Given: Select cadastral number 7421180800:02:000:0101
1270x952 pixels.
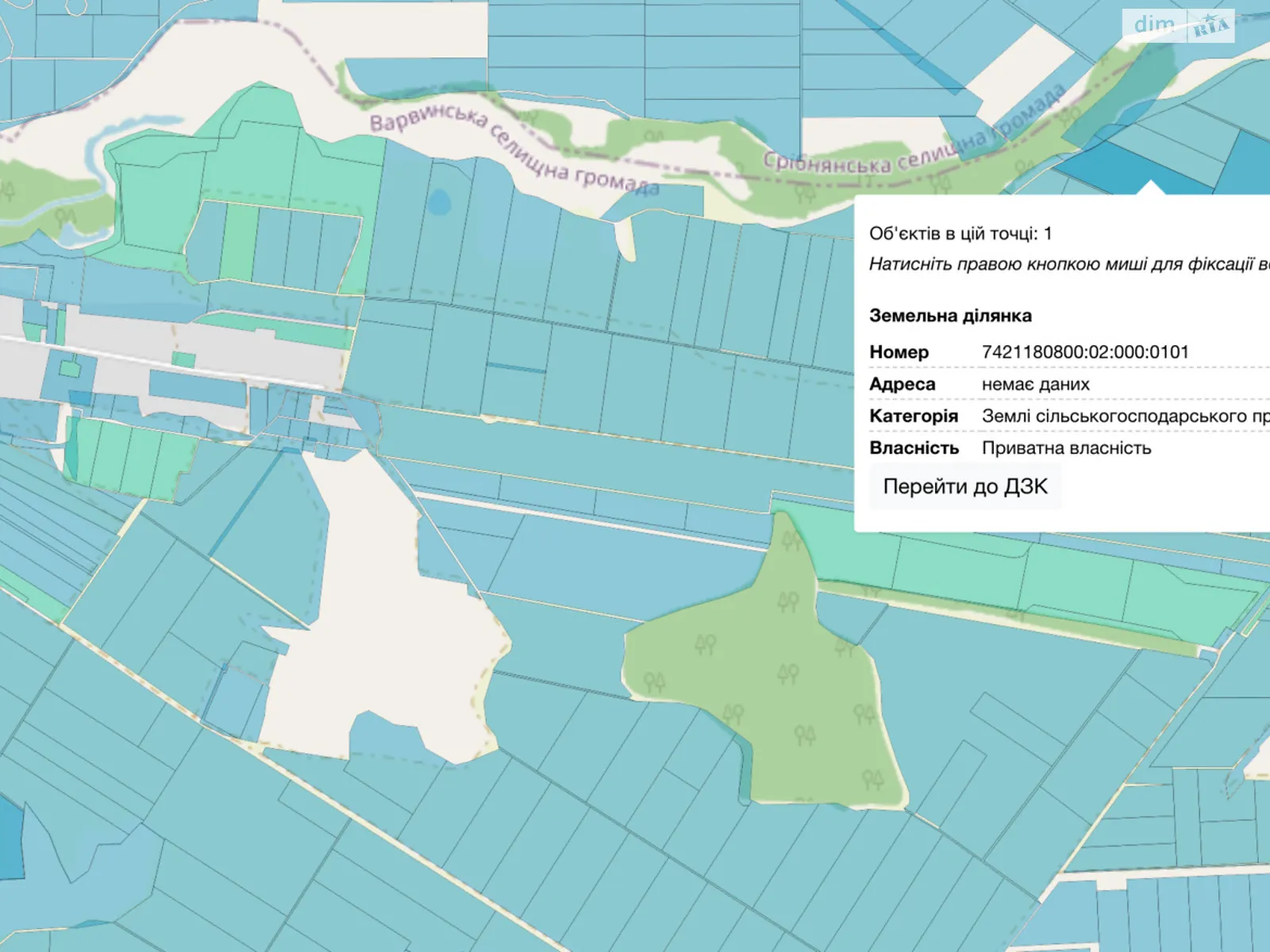Looking at the screenshot, I should tap(1085, 352).
